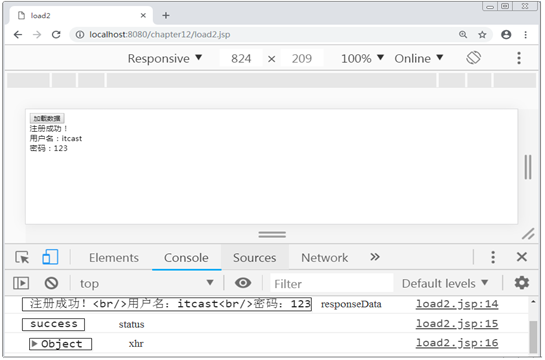The width and height of the screenshot is (545, 360).
Task: Open Responsive device dropdown
Action: [x=165, y=58]
